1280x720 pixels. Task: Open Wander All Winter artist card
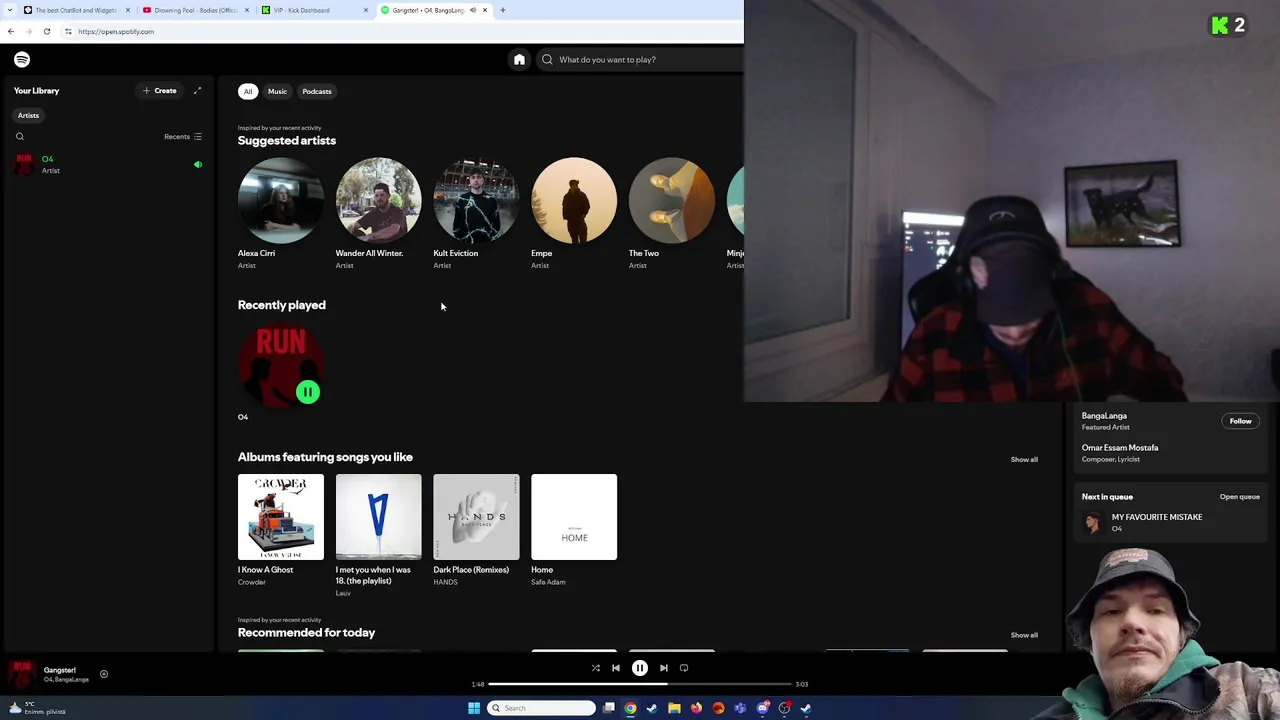point(378,213)
